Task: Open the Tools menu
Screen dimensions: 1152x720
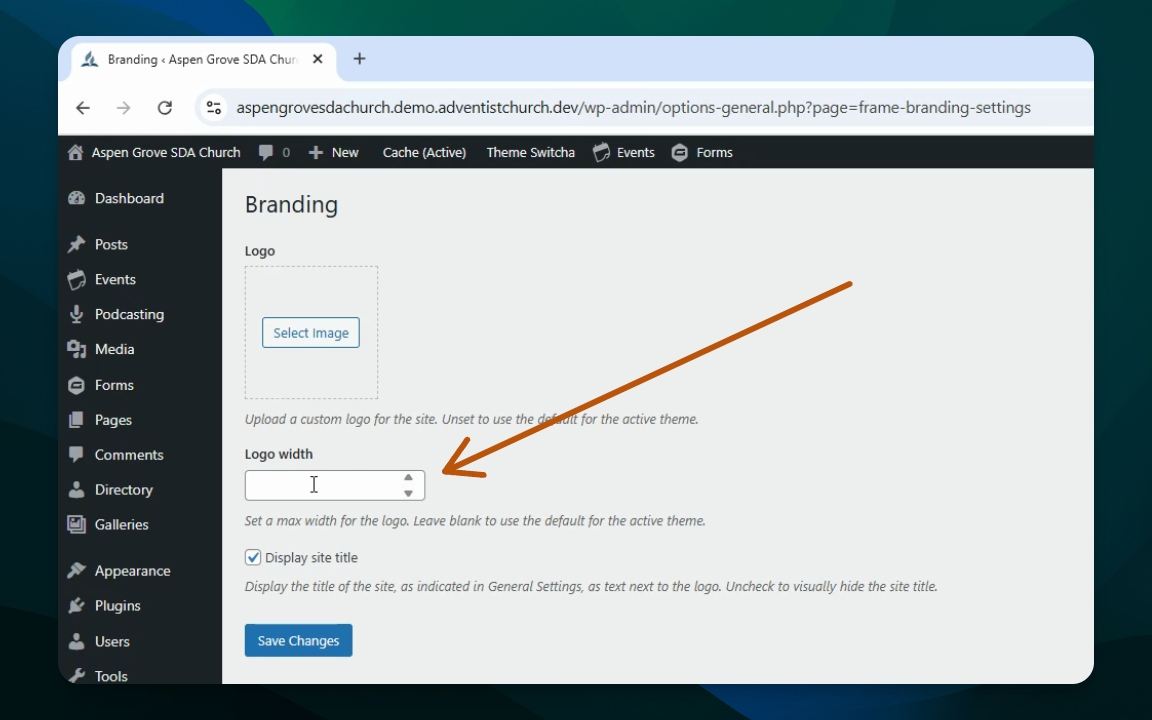Action: (111, 675)
